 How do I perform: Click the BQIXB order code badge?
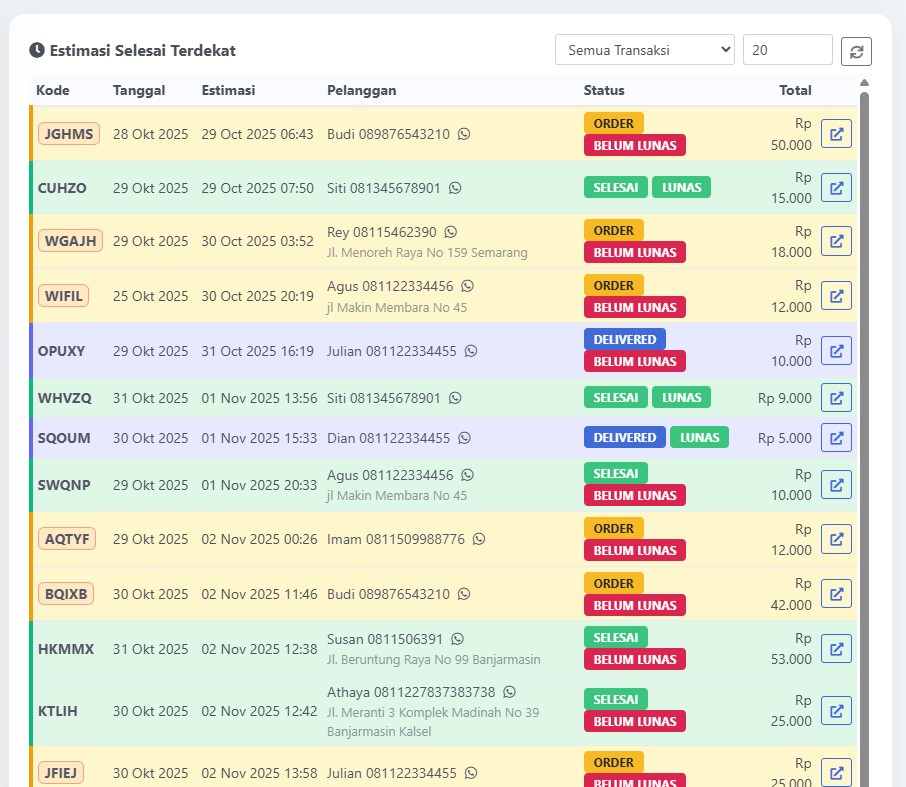click(67, 594)
